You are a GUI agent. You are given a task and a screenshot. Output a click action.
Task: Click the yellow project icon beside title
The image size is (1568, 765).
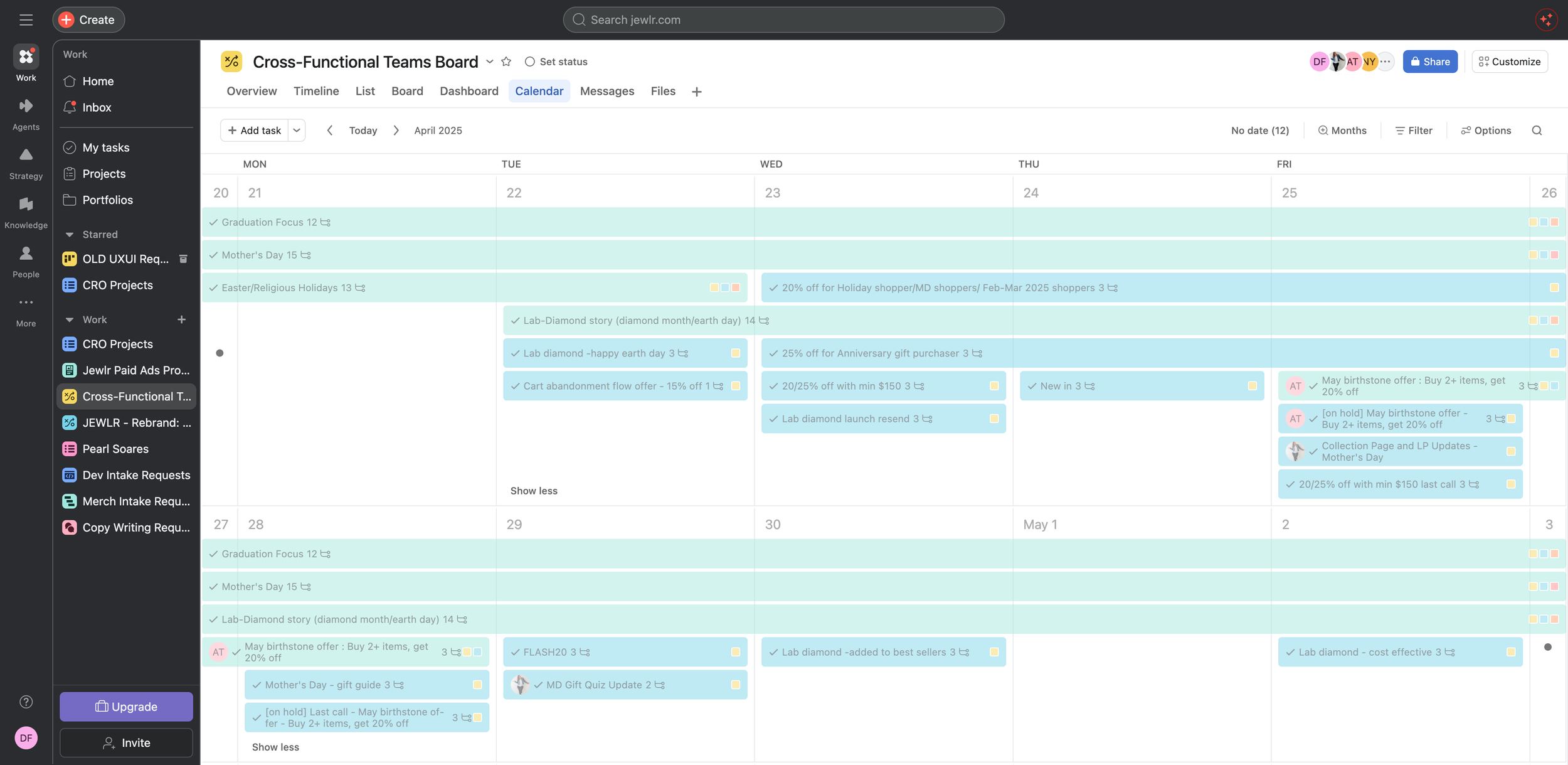231,62
